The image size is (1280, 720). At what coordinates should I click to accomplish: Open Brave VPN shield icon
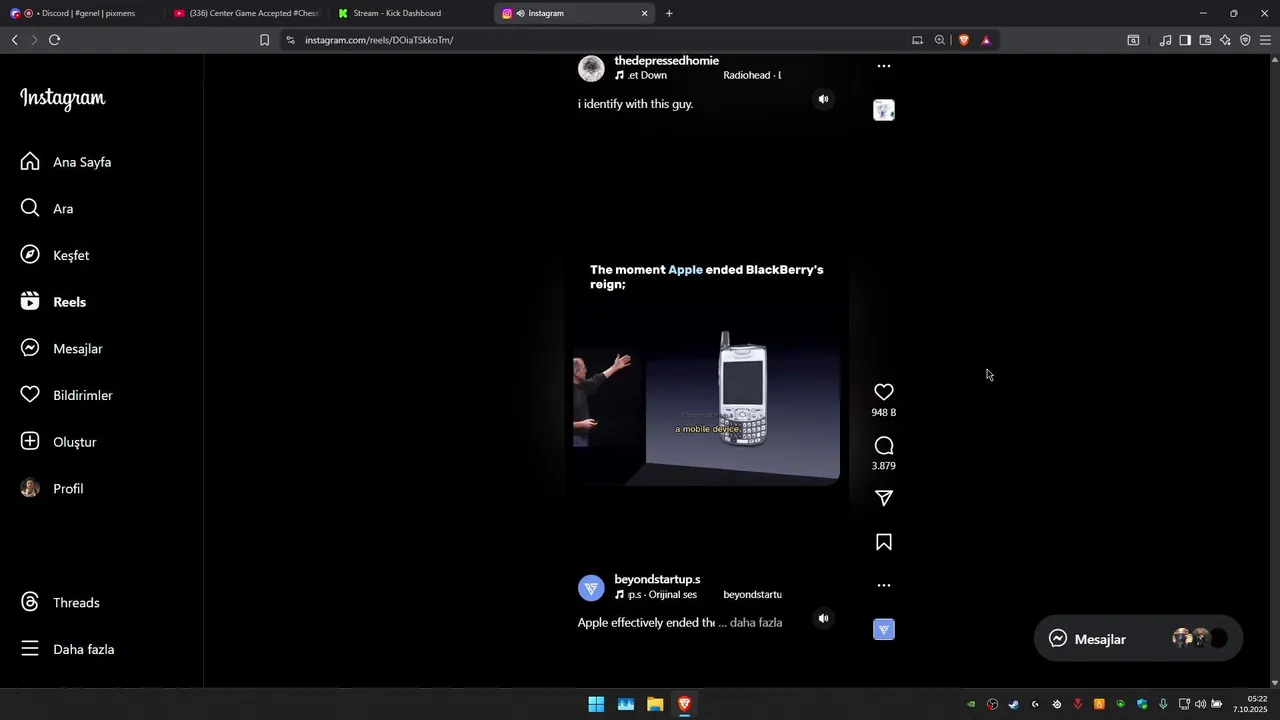point(1245,40)
